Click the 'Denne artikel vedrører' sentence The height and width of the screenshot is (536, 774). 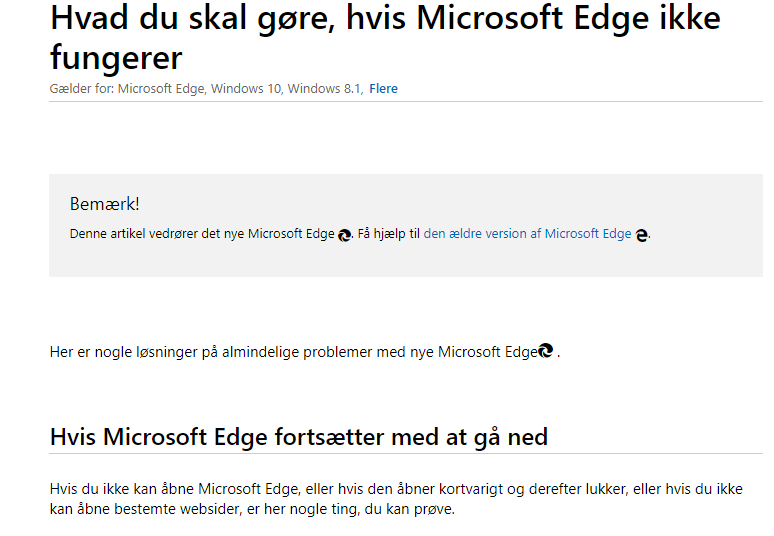coord(202,234)
